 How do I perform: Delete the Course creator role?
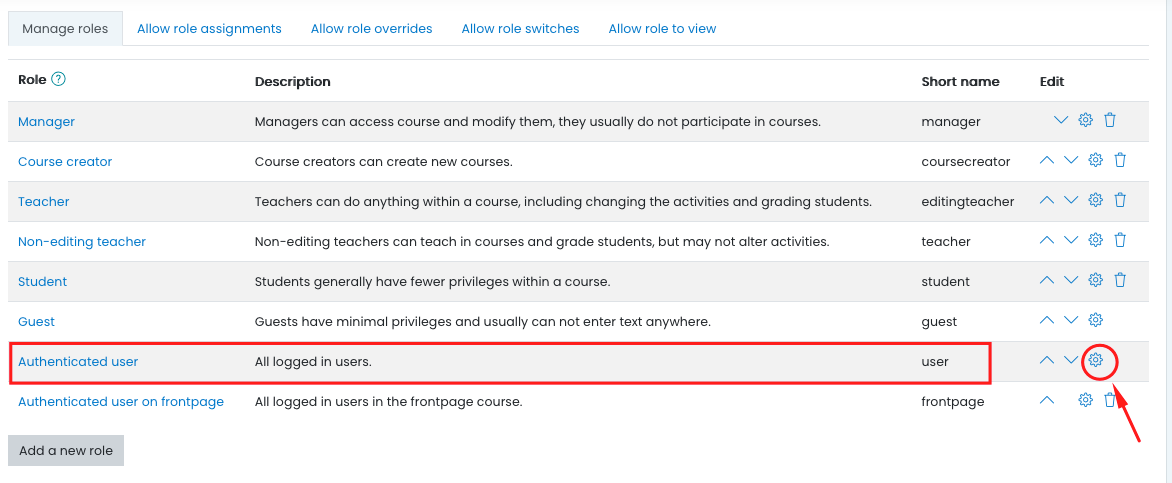(1120, 160)
